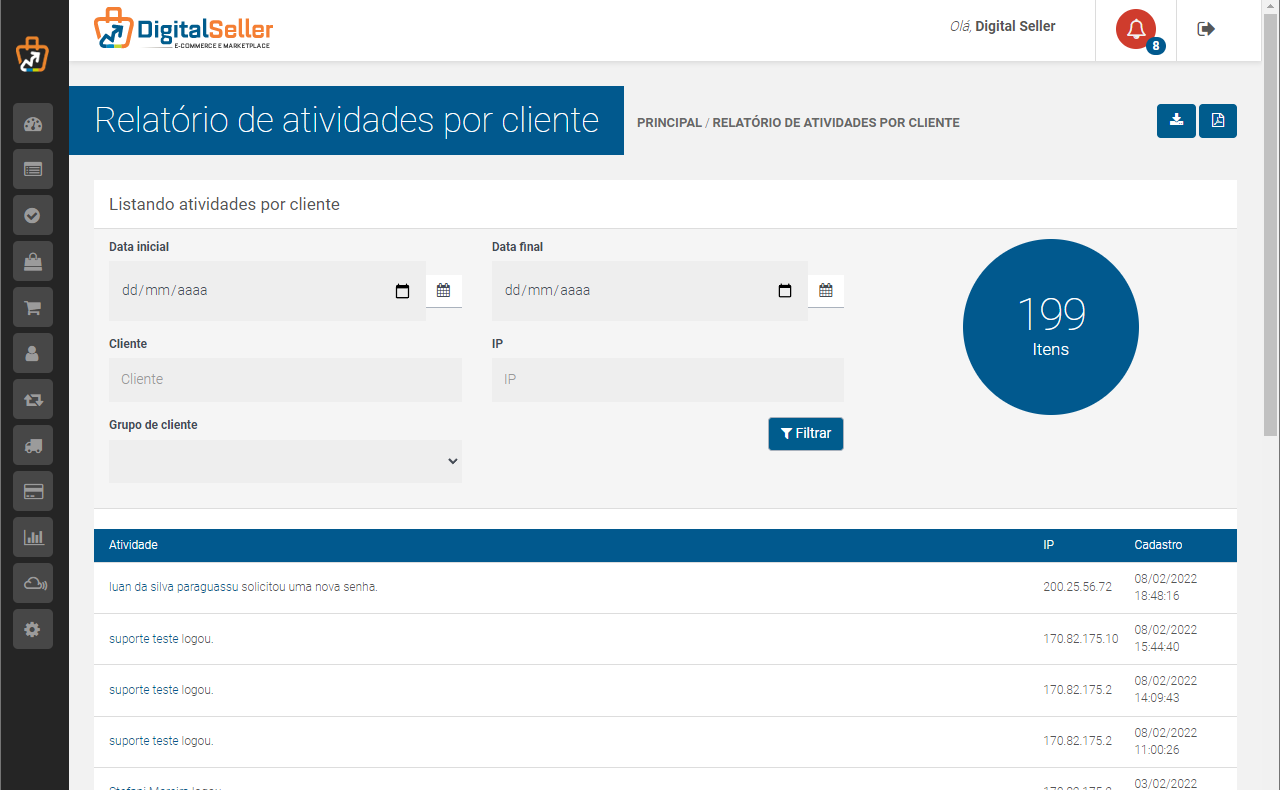Open the dashboard gauge icon in sidebar
This screenshot has height=790, width=1280.
coord(33,123)
